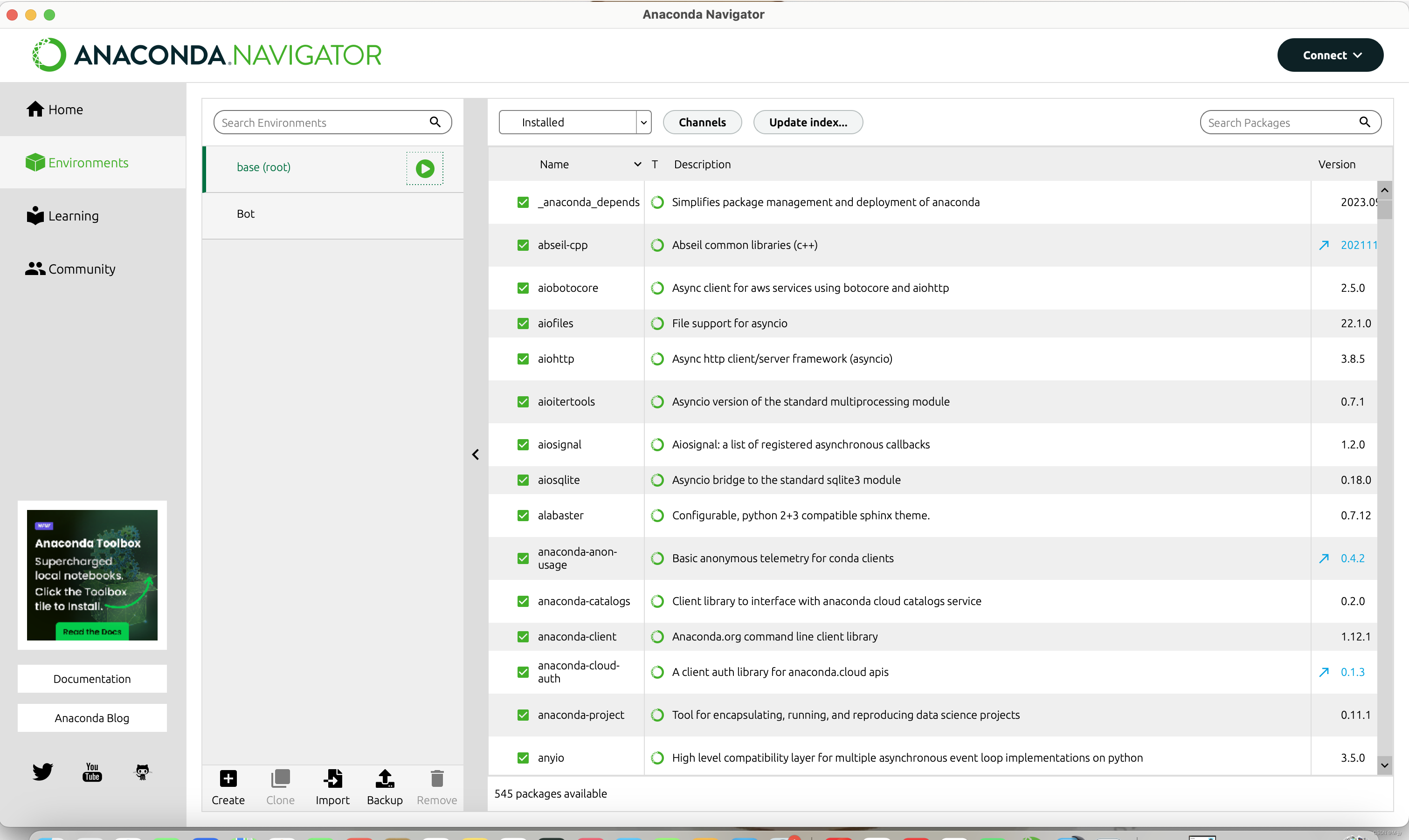Focus the Search Packages field

(x=1291, y=122)
